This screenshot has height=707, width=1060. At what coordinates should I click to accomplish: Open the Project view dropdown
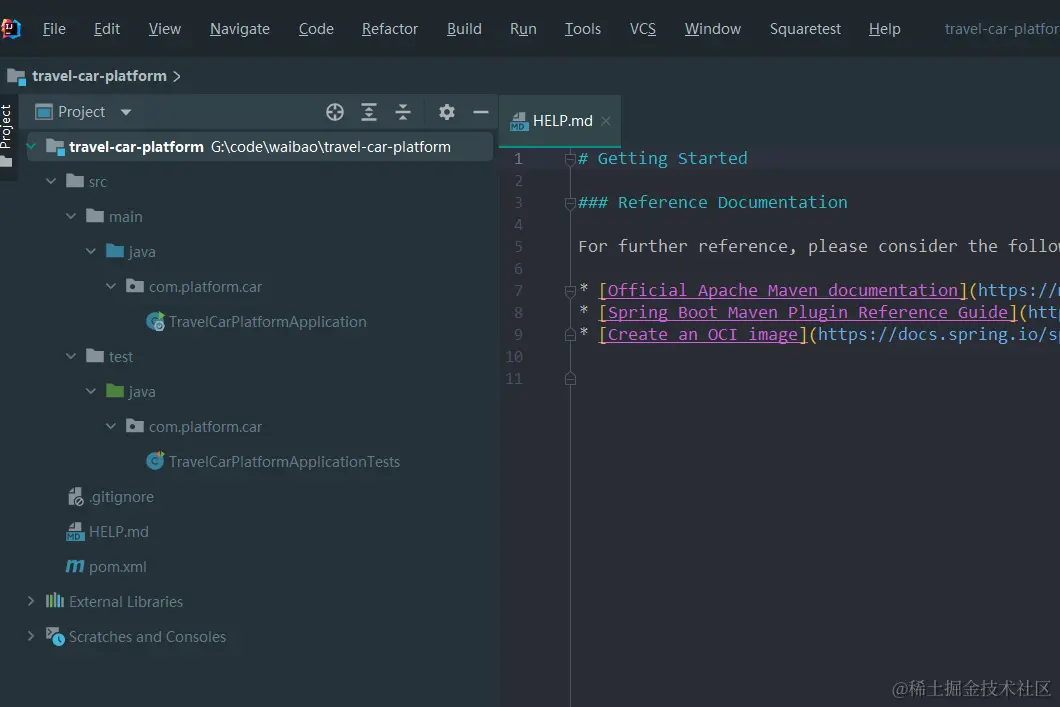(x=126, y=112)
